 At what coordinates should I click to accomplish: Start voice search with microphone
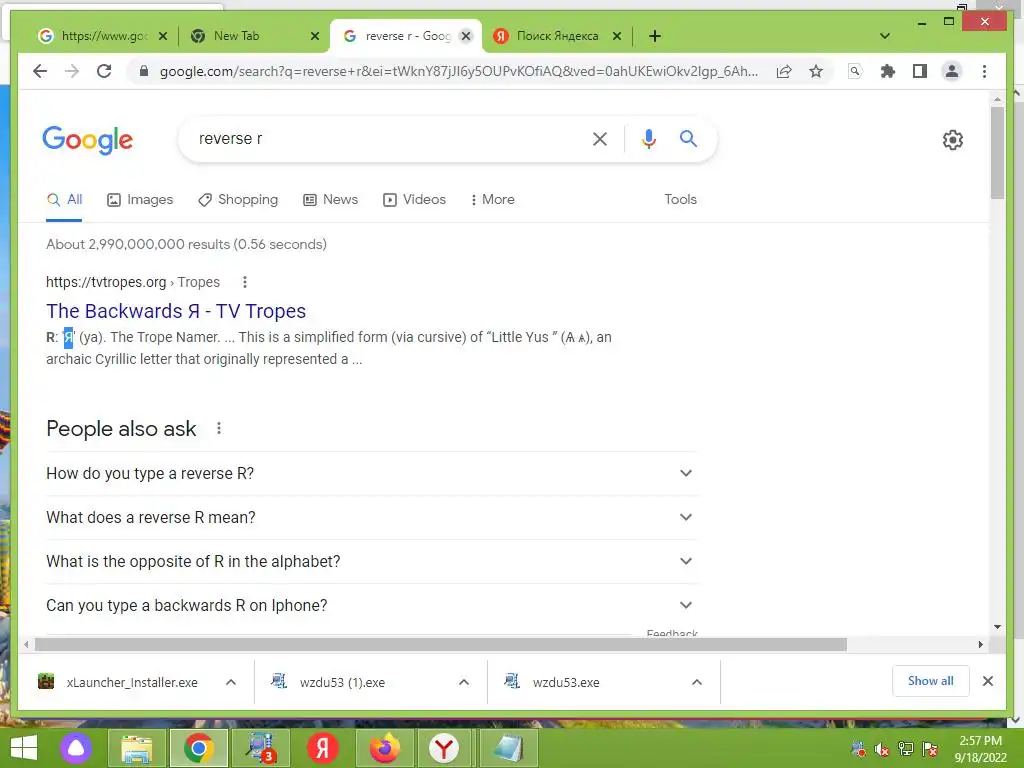tap(648, 139)
